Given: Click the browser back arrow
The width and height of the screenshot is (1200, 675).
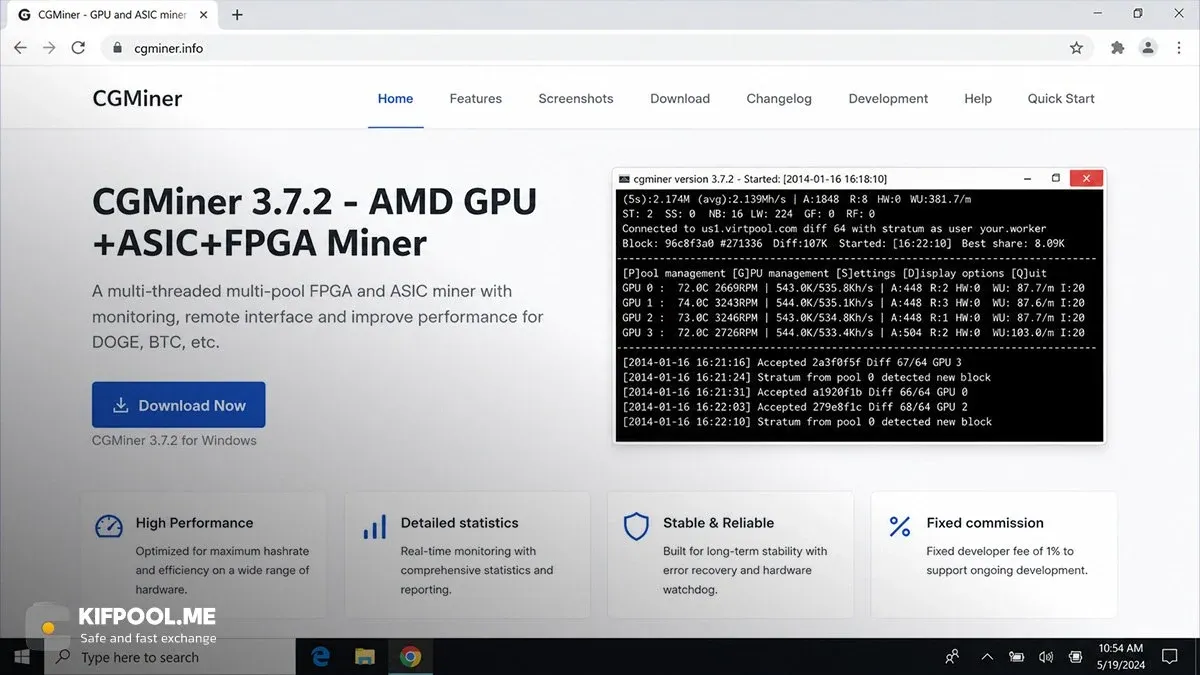Looking at the screenshot, I should [x=20, y=47].
